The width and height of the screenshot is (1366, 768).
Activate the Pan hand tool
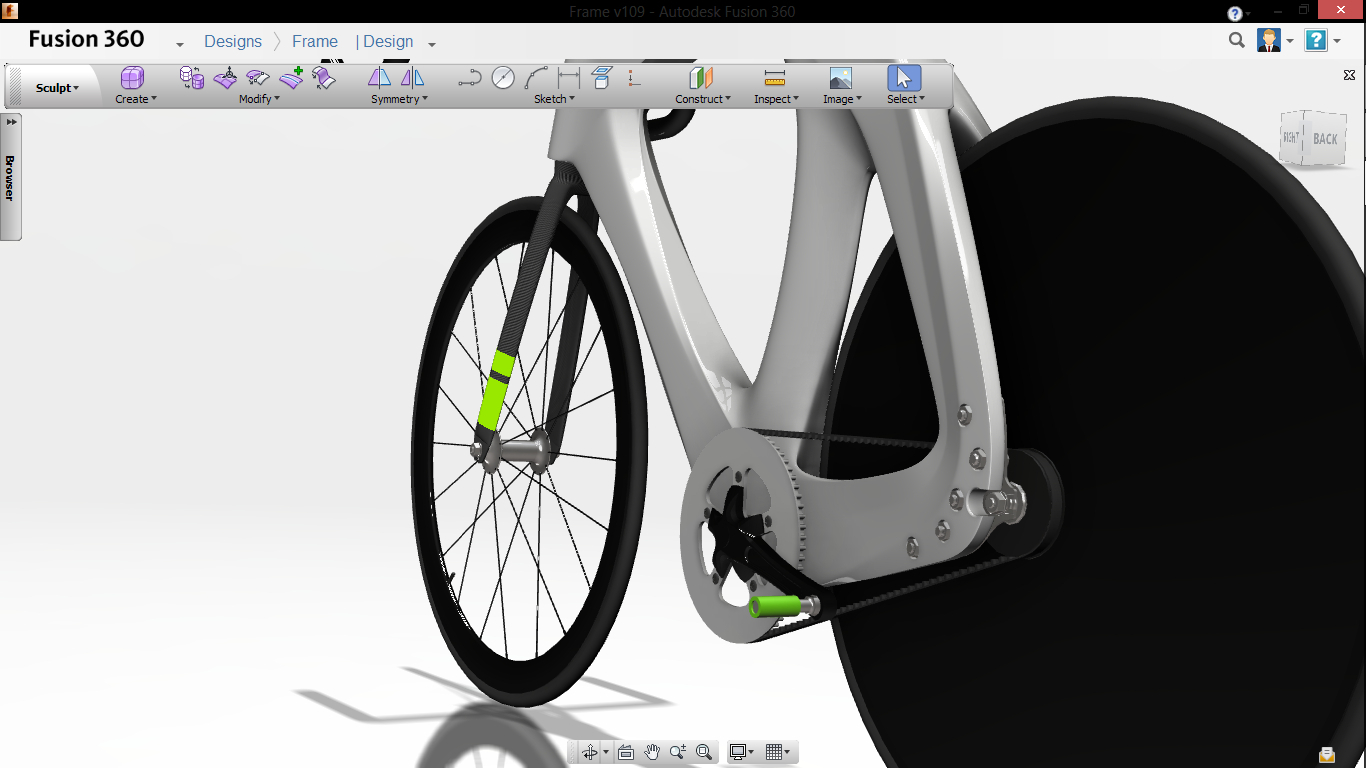652,752
